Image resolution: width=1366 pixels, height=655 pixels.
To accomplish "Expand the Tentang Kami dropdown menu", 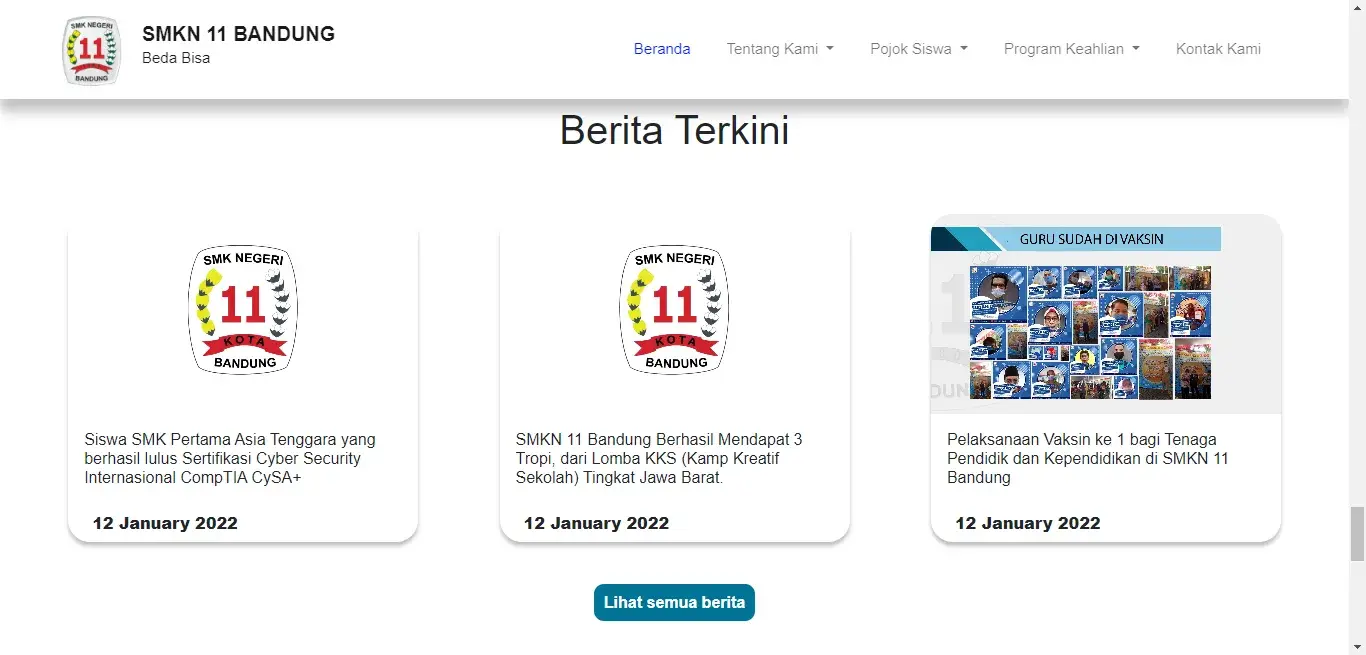I will pyautogui.click(x=780, y=49).
